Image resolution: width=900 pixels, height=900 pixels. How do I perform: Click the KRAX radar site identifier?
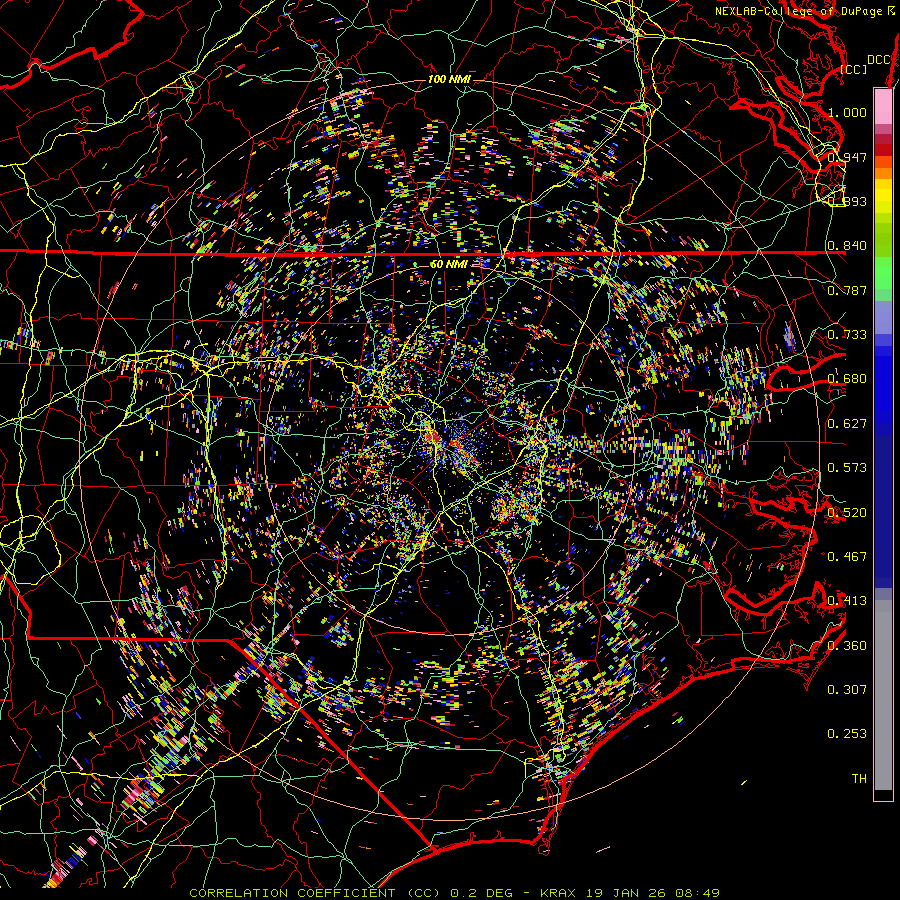558,893
